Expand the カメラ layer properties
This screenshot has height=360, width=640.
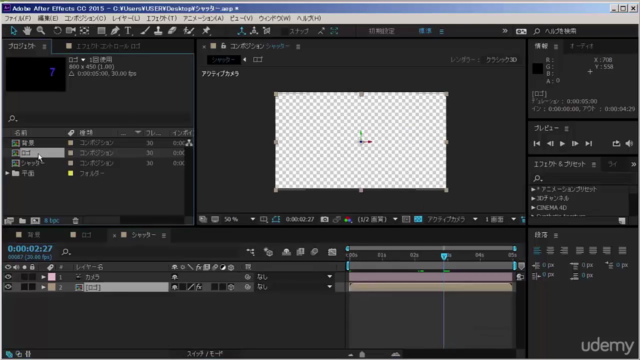point(43,277)
